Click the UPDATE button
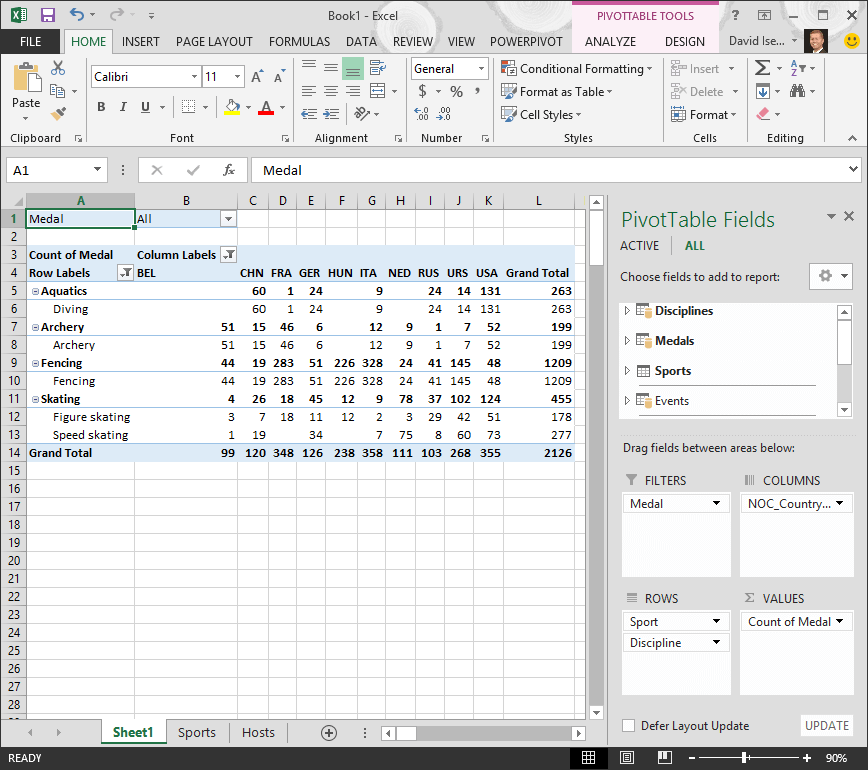This screenshot has width=868, height=770. tap(827, 725)
